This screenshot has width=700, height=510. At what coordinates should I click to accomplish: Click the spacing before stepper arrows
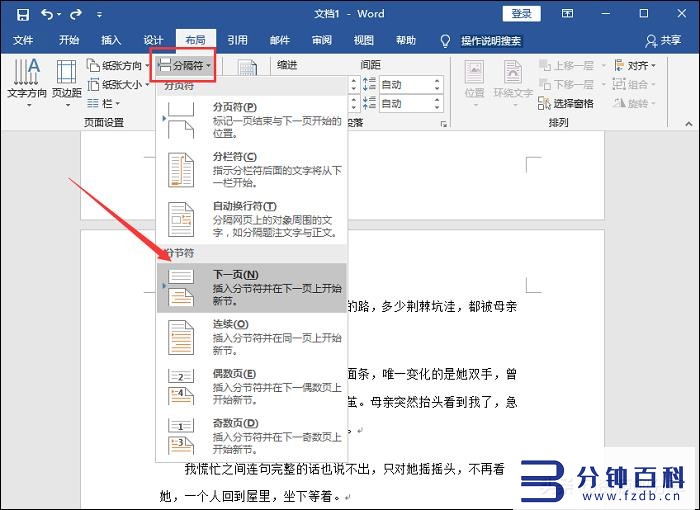point(437,84)
